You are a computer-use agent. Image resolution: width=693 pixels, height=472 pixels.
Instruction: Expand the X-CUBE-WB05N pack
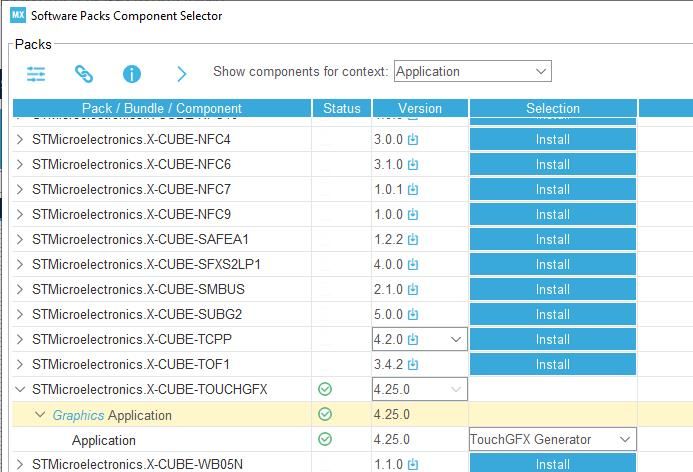point(19,464)
